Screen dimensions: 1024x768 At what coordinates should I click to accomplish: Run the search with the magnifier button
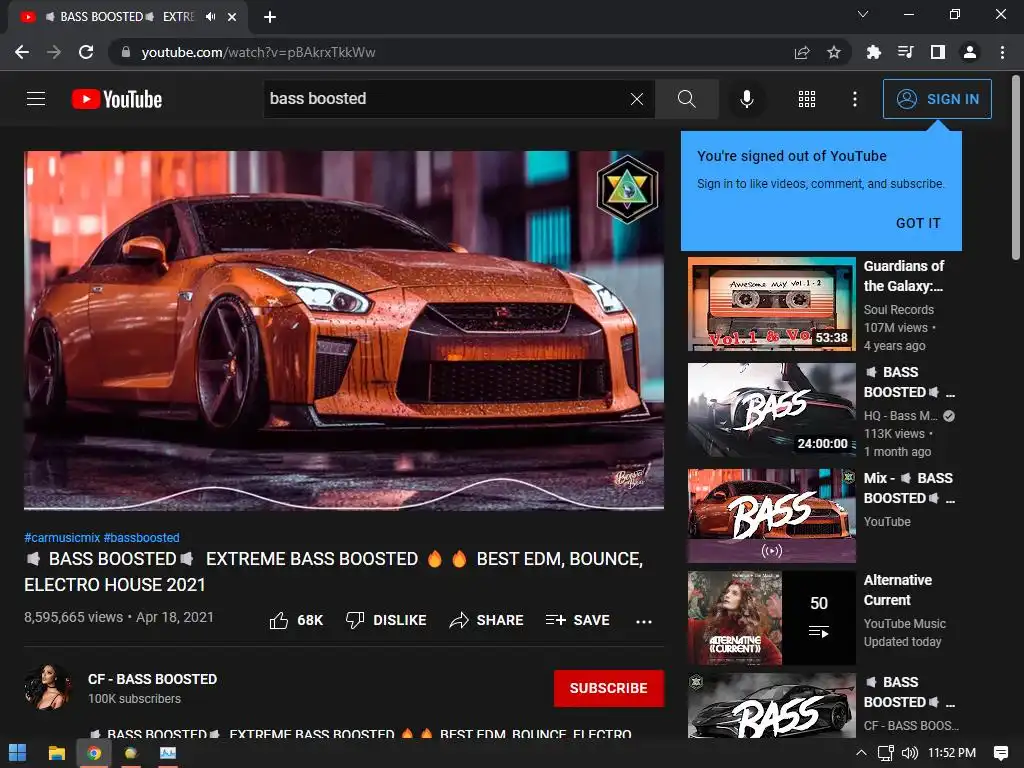pyautogui.click(x=686, y=99)
